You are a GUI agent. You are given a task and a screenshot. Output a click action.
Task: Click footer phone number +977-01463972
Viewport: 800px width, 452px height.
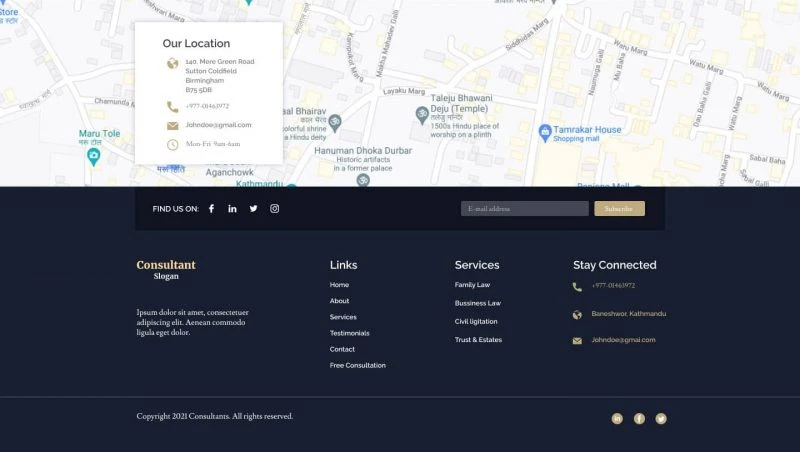pyautogui.click(x=613, y=286)
